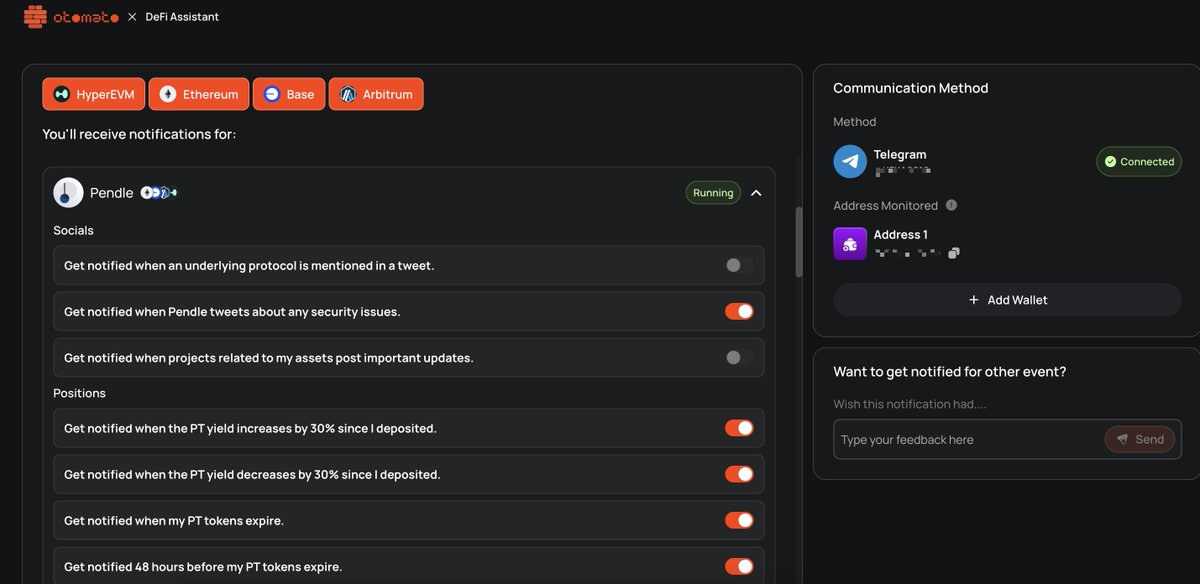This screenshot has width=1200, height=584.
Task: Click the Otomato logo icon
Action: (35, 17)
